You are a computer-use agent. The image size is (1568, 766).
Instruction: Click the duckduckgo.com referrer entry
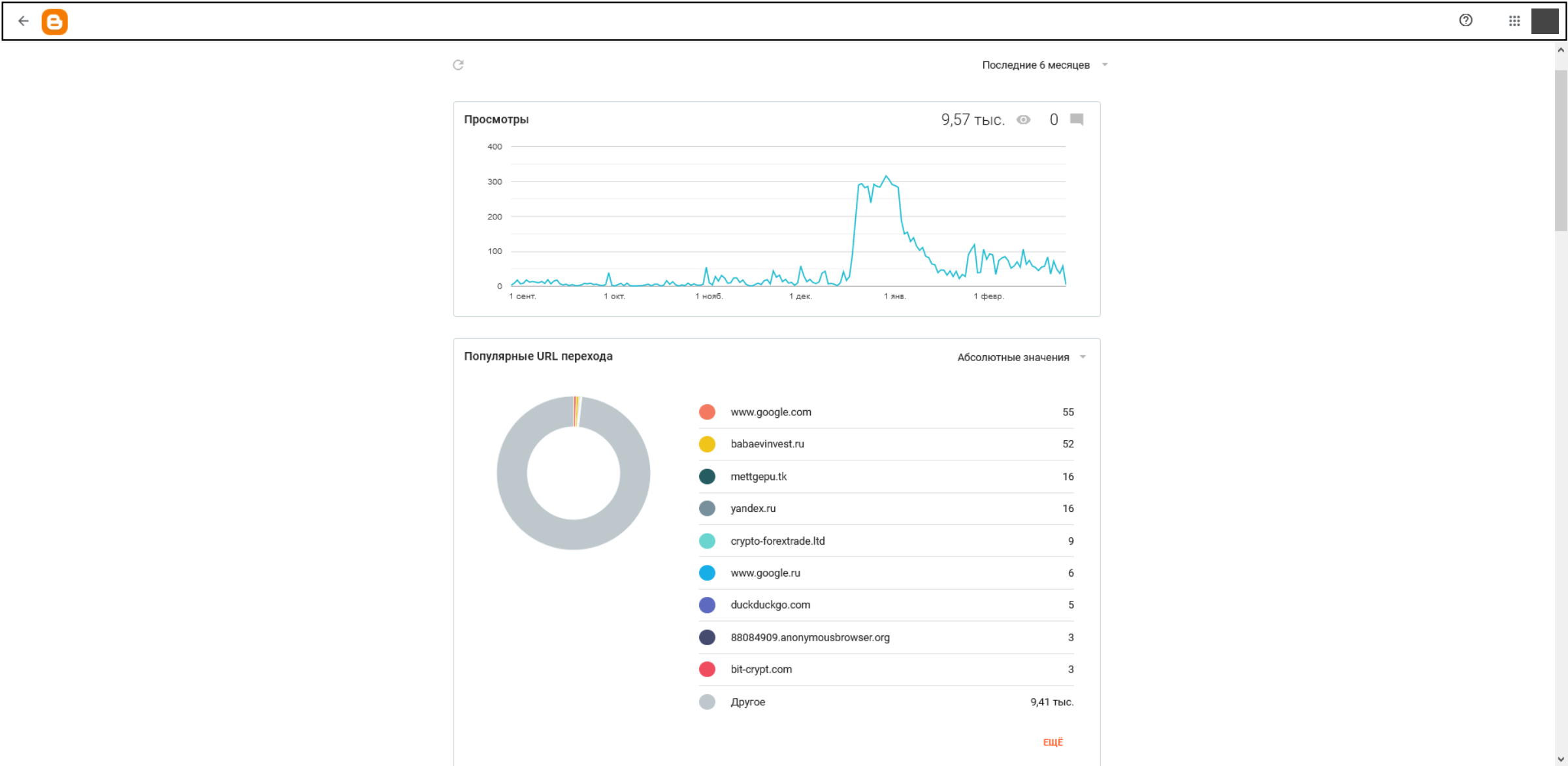tap(770, 605)
